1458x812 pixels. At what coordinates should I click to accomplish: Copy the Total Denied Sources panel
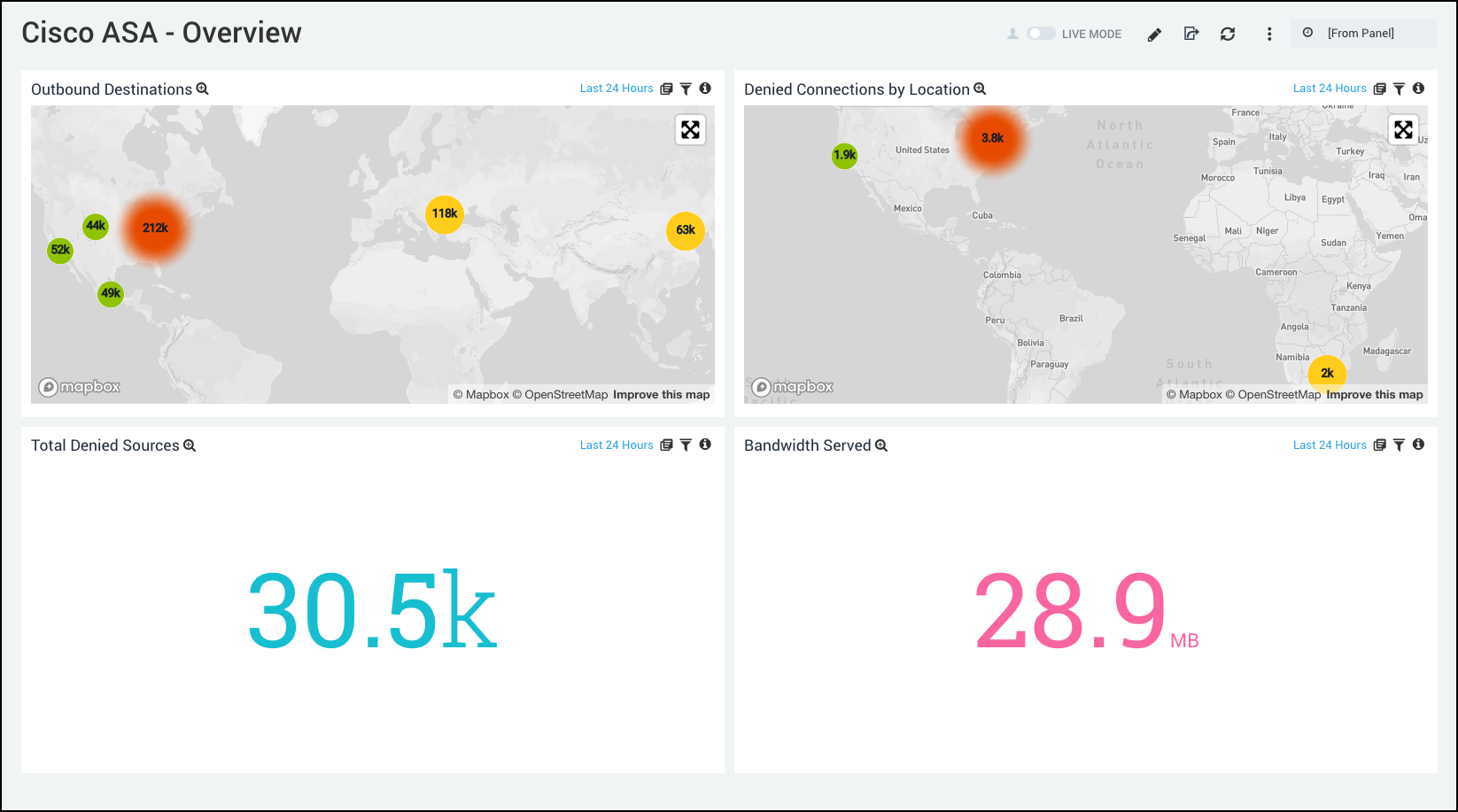pos(666,445)
